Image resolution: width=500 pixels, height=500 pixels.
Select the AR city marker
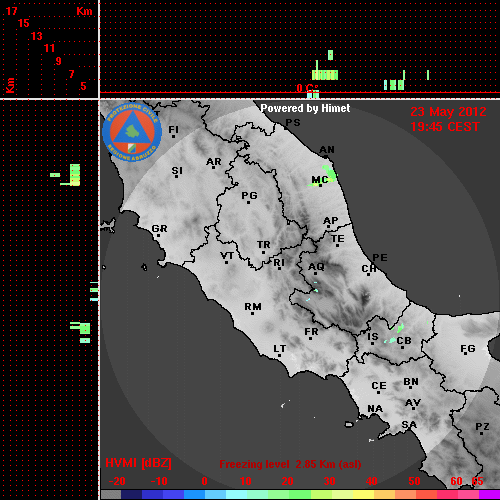pos(214,167)
